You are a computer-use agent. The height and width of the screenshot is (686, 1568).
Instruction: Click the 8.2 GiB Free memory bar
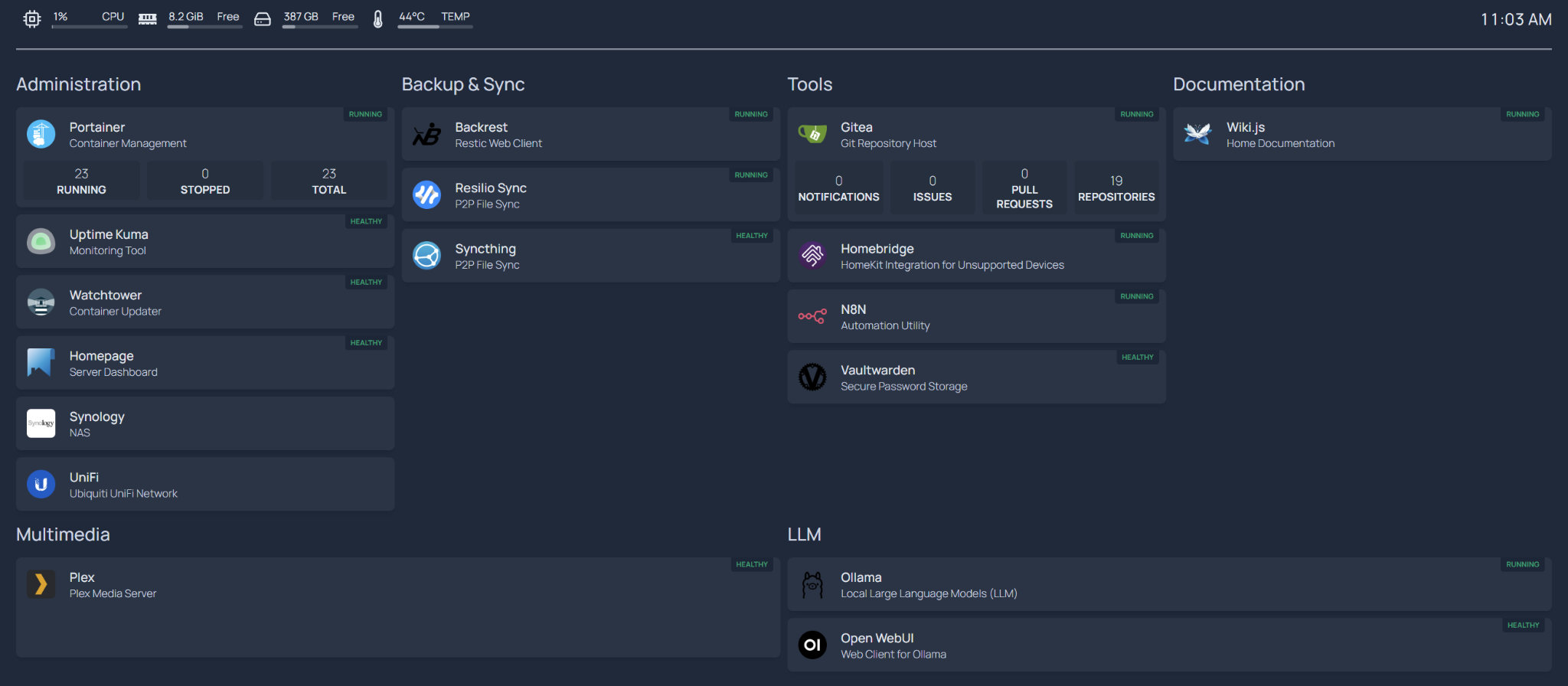[x=204, y=27]
